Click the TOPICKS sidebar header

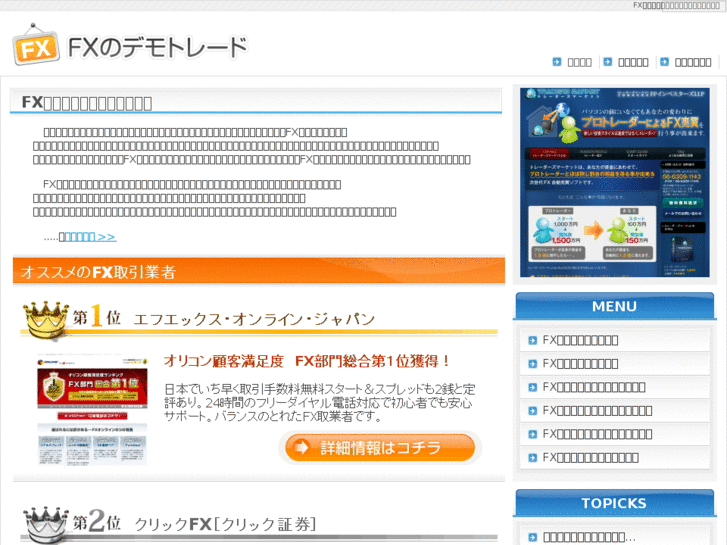(x=614, y=503)
